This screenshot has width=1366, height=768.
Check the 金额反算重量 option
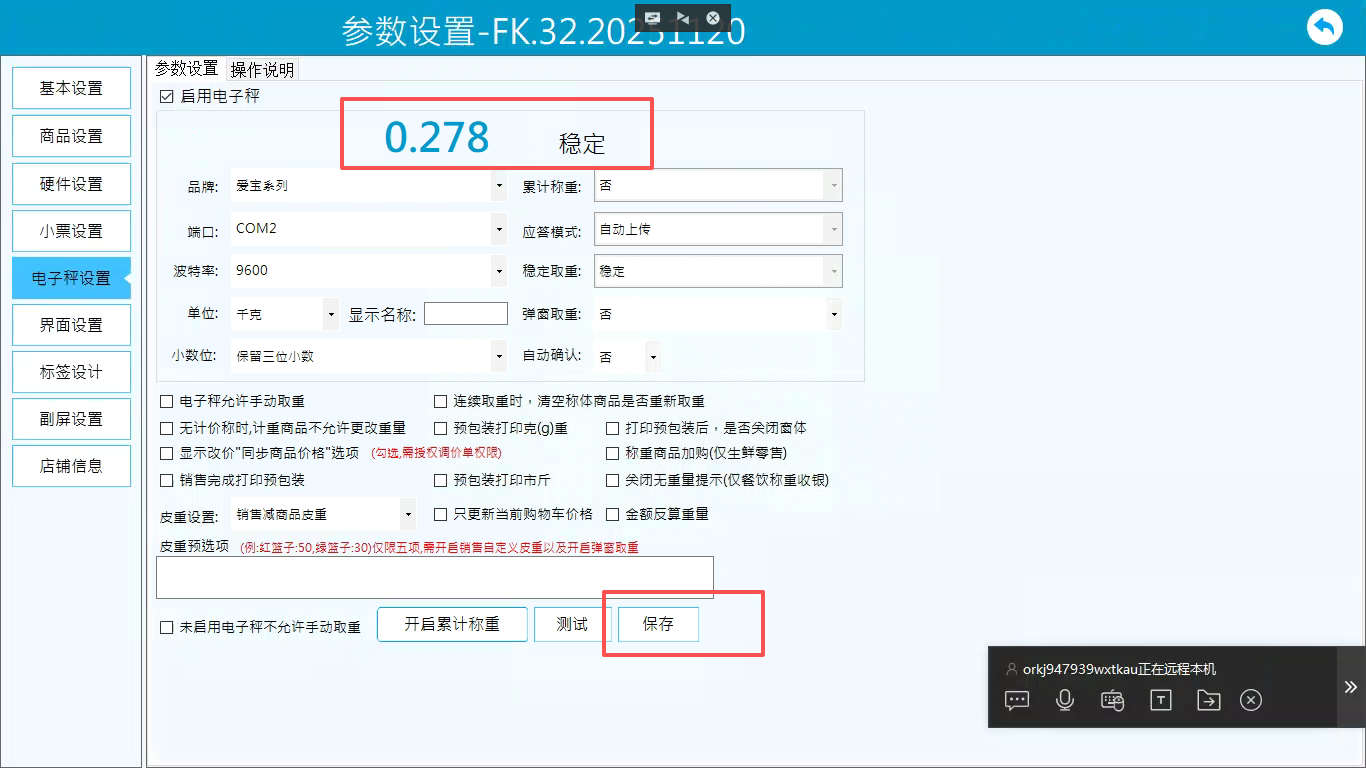pyautogui.click(x=613, y=514)
